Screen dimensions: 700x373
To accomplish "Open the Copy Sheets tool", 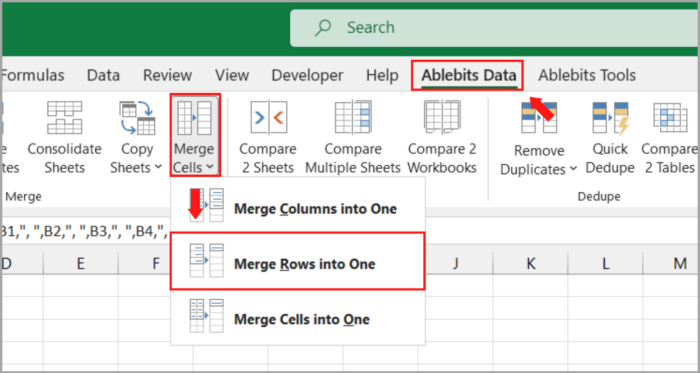I will click(x=137, y=137).
